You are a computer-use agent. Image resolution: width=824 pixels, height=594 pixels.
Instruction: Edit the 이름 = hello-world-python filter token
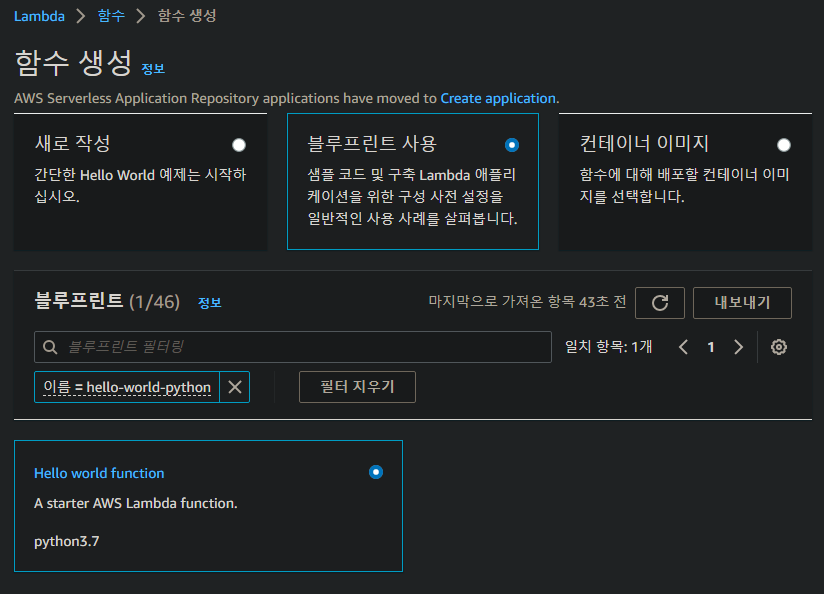coord(127,387)
